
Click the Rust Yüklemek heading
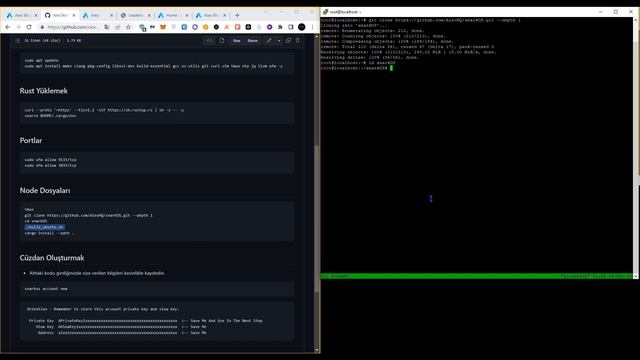(44, 91)
